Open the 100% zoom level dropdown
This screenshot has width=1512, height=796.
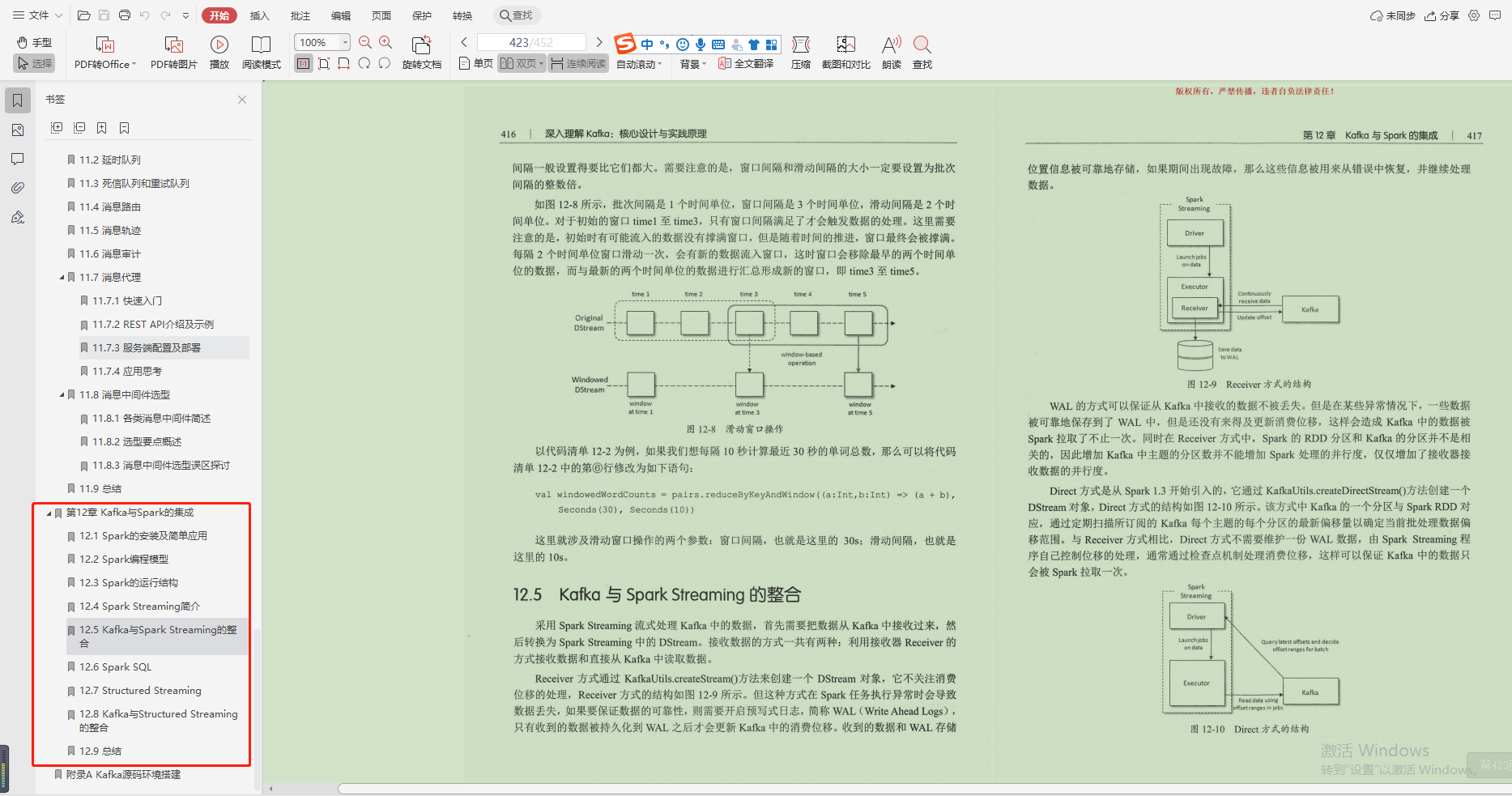click(346, 42)
